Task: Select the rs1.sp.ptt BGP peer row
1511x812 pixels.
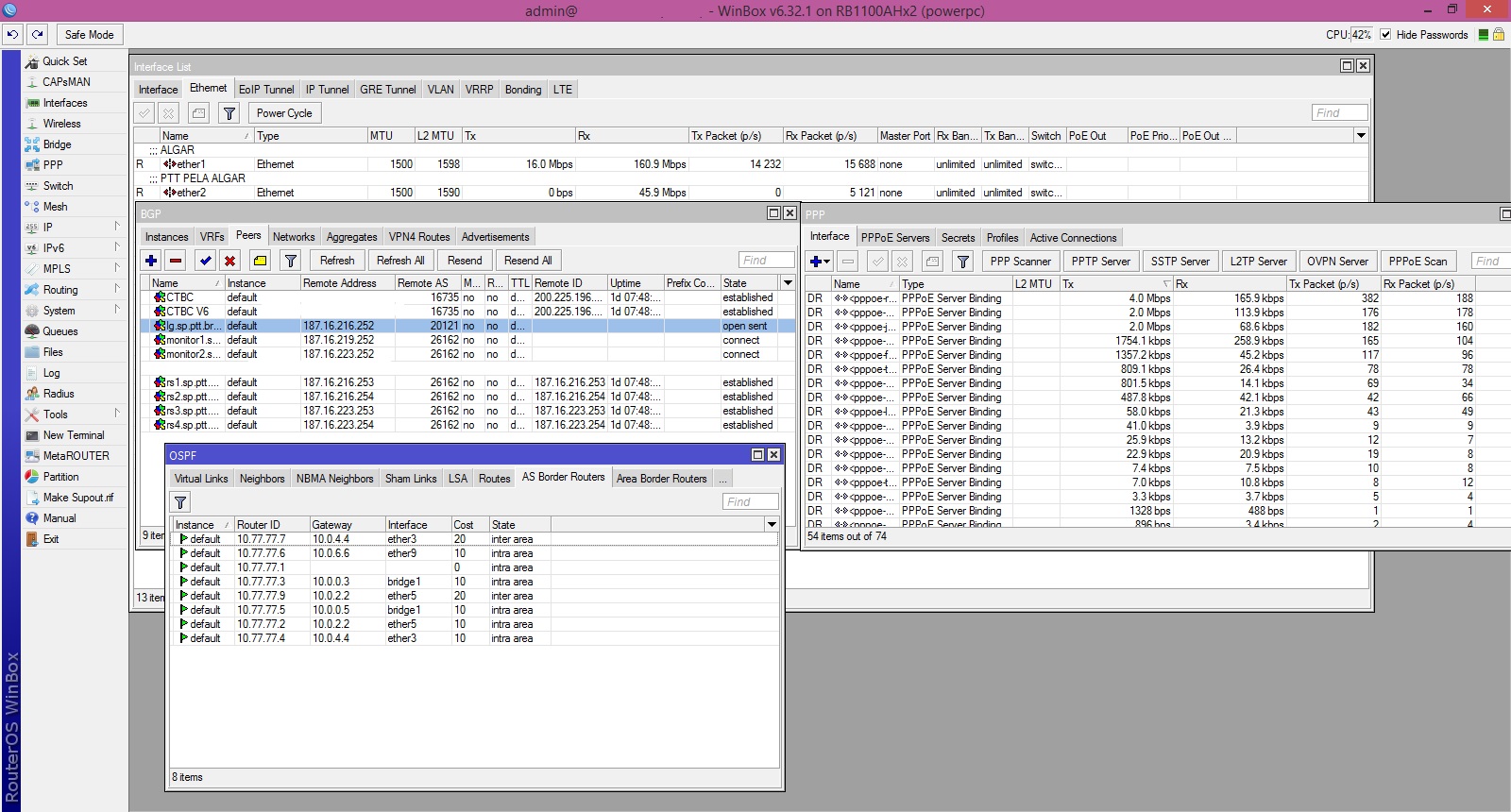Action: coord(193,382)
